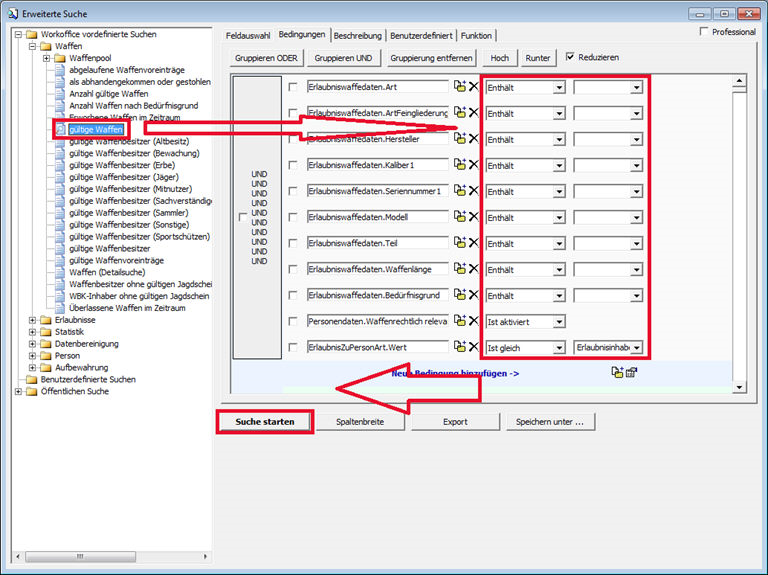Click the add-condition icon beside Erlaubniswaffedaten.Art
The width and height of the screenshot is (768, 575).
(460, 87)
